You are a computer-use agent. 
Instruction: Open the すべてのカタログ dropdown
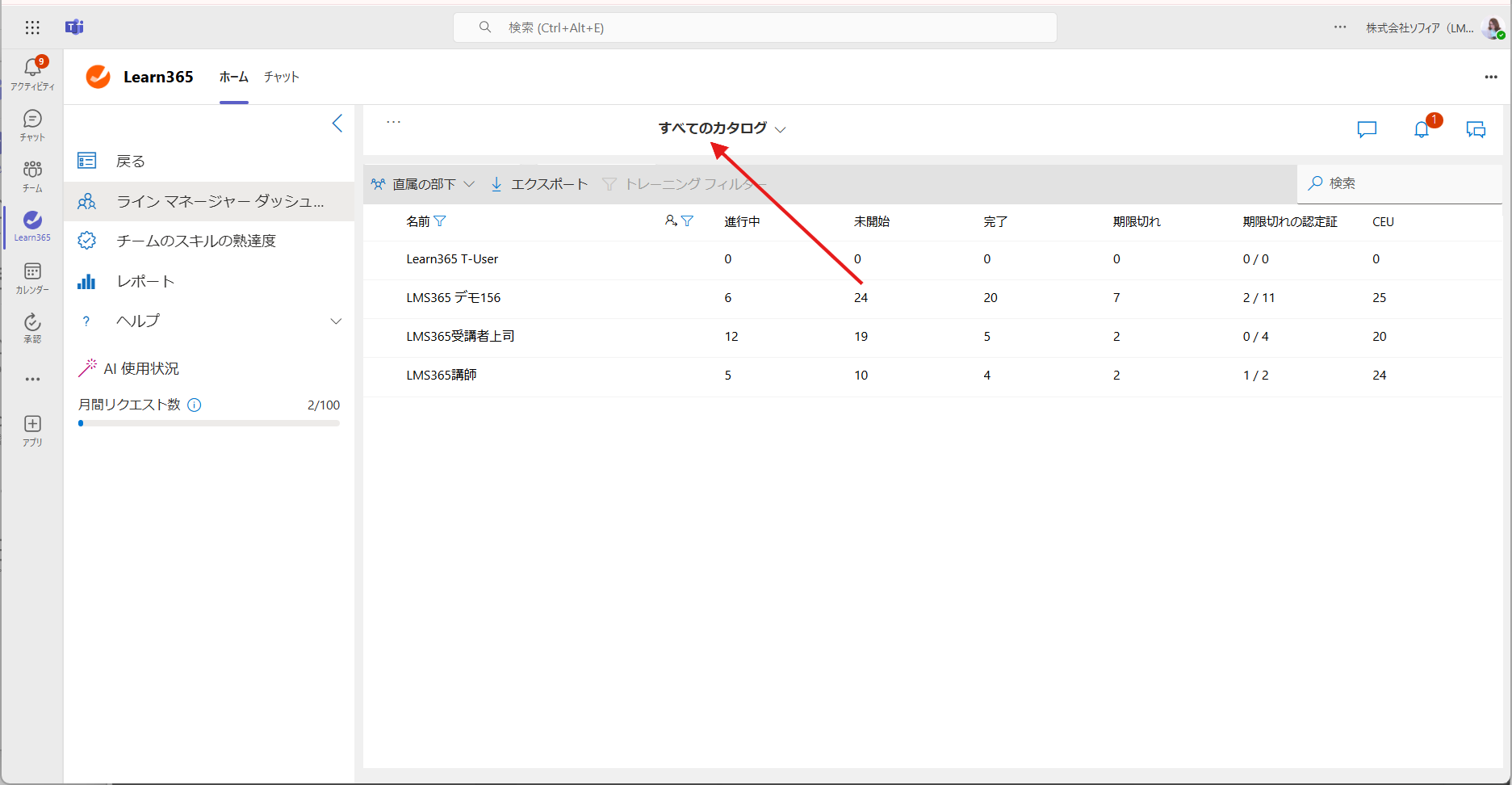pyautogui.click(x=722, y=128)
